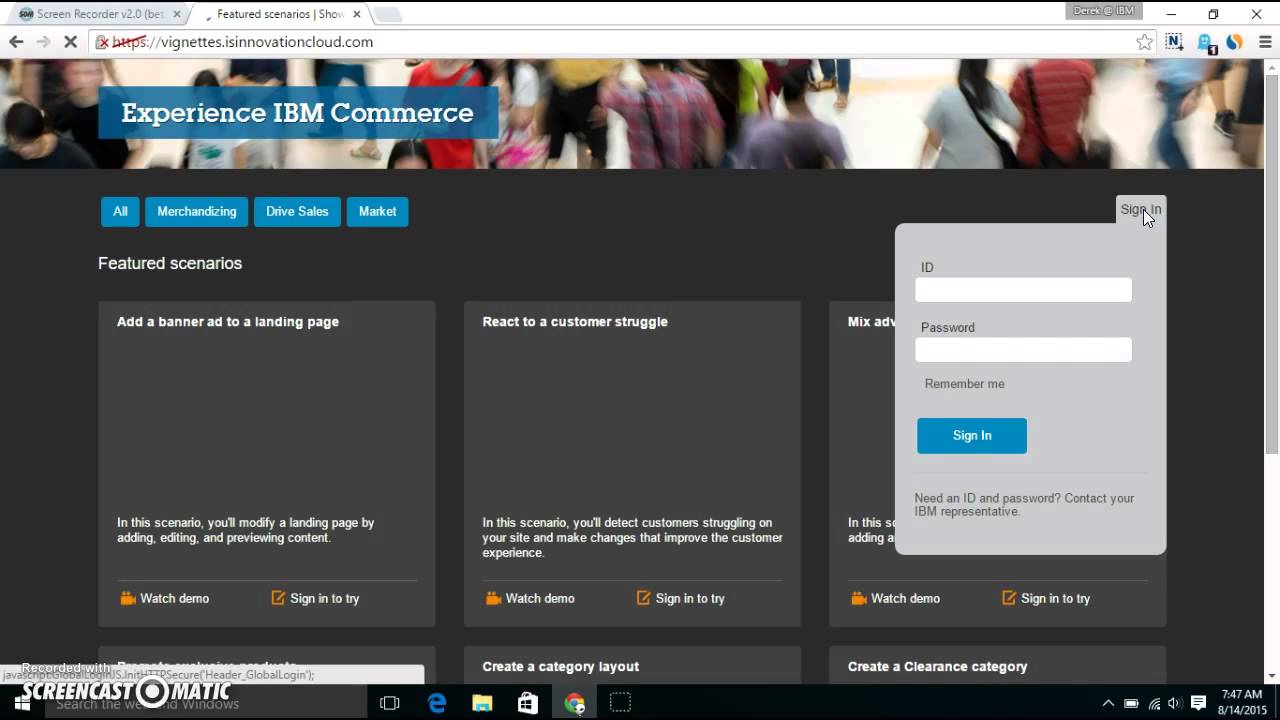The height and width of the screenshot is (720, 1280).
Task: Select the All filter
Action: (x=120, y=211)
